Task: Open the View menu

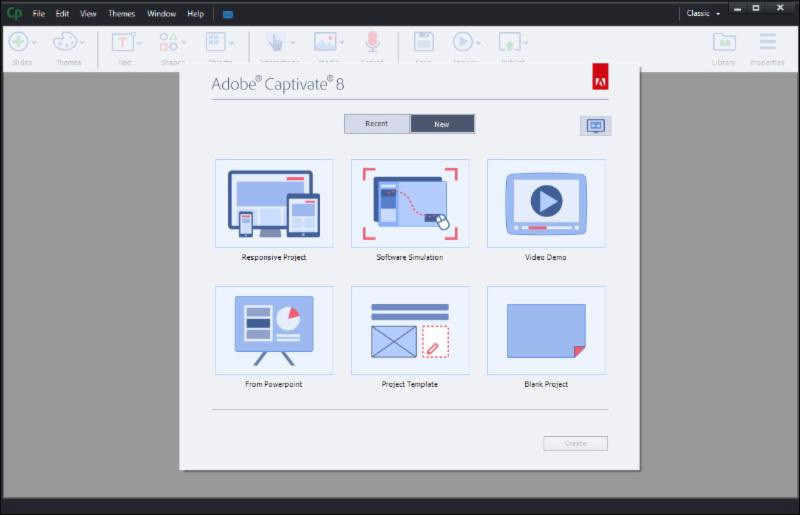Action: [x=88, y=14]
